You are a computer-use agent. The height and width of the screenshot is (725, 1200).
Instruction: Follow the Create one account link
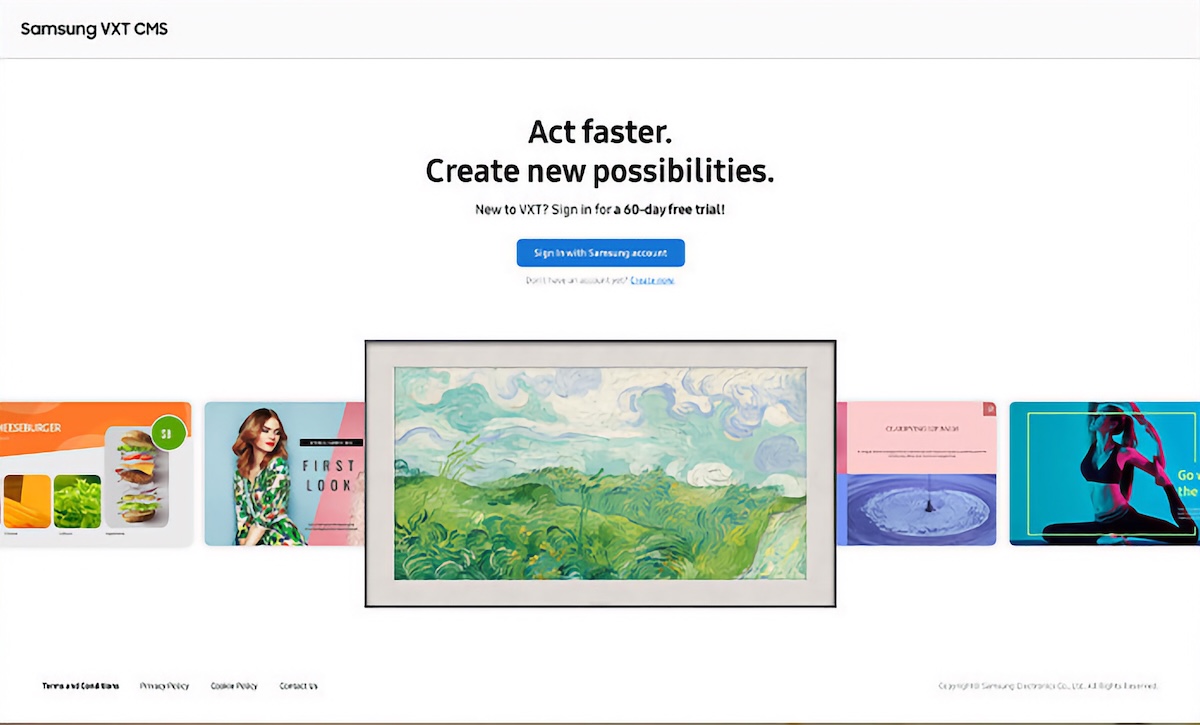pyautogui.click(x=652, y=281)
